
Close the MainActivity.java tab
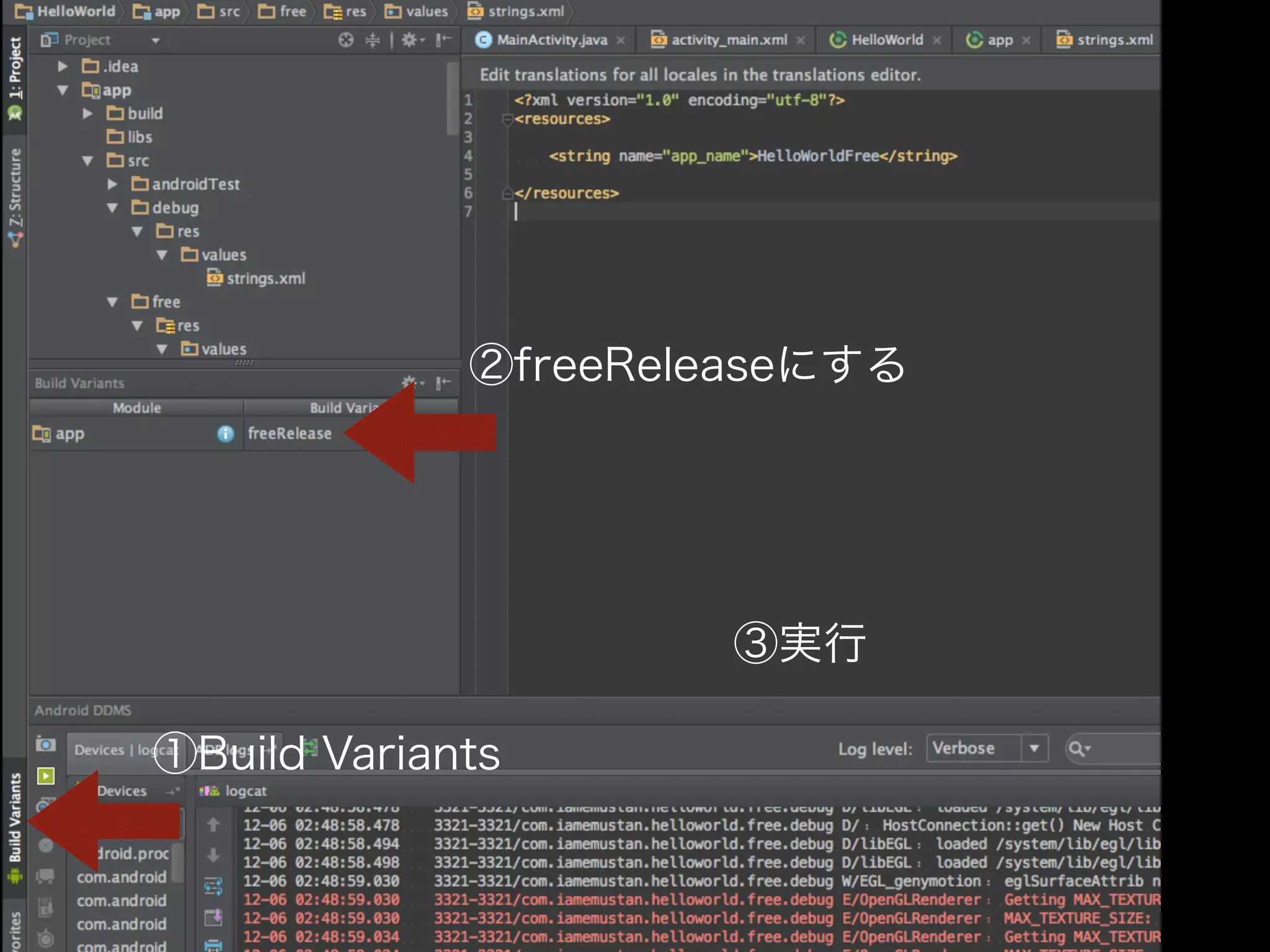621,40
